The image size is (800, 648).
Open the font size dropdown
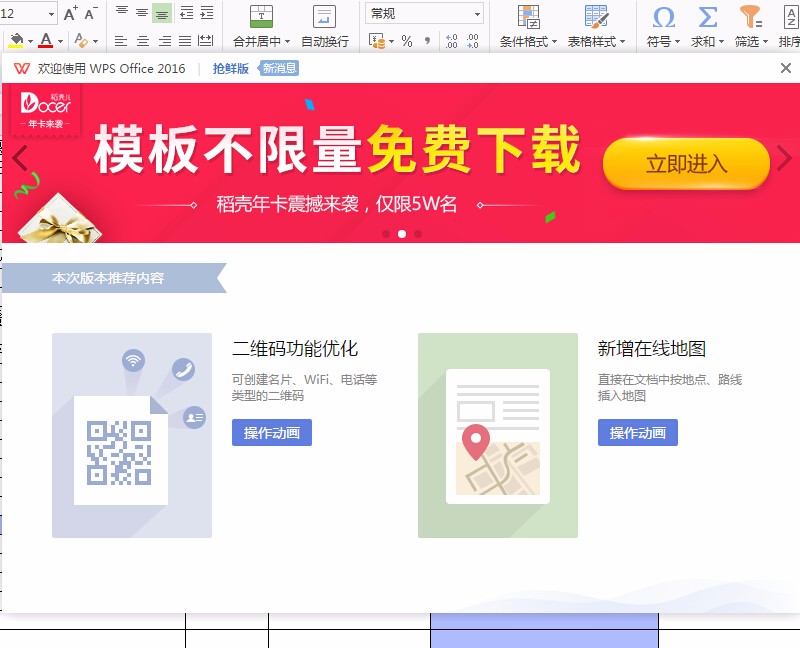pyautogui.click(x=50, y=12)
